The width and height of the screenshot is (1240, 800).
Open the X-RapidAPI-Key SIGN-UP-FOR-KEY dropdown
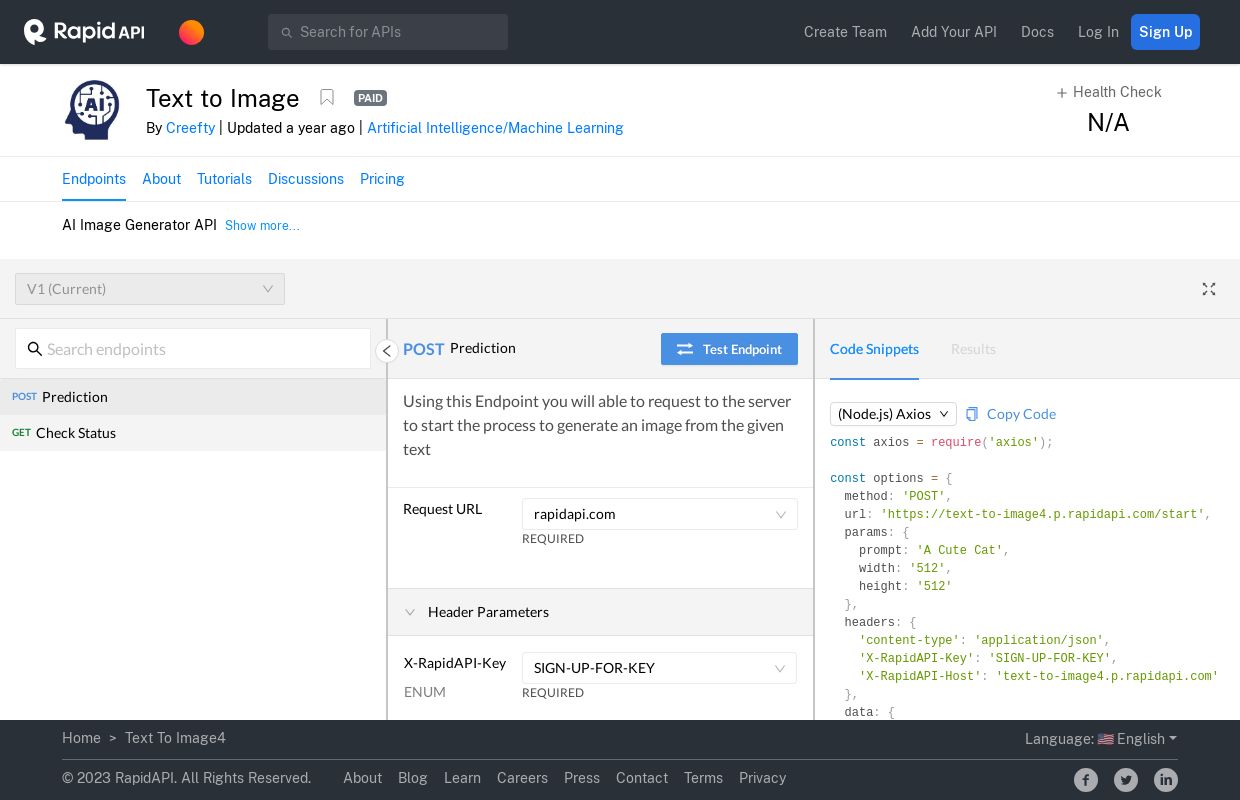pyautogui.click(x=659, y=668)
